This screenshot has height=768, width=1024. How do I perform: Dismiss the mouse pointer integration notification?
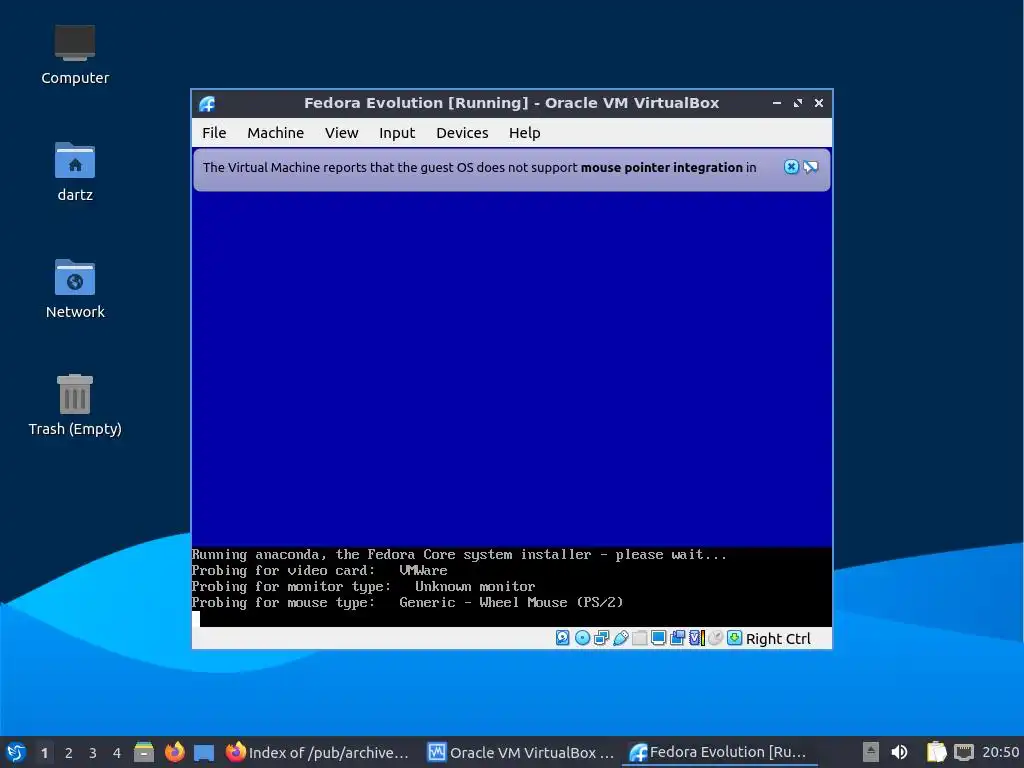pyautogui.click(x=791, y=167)
